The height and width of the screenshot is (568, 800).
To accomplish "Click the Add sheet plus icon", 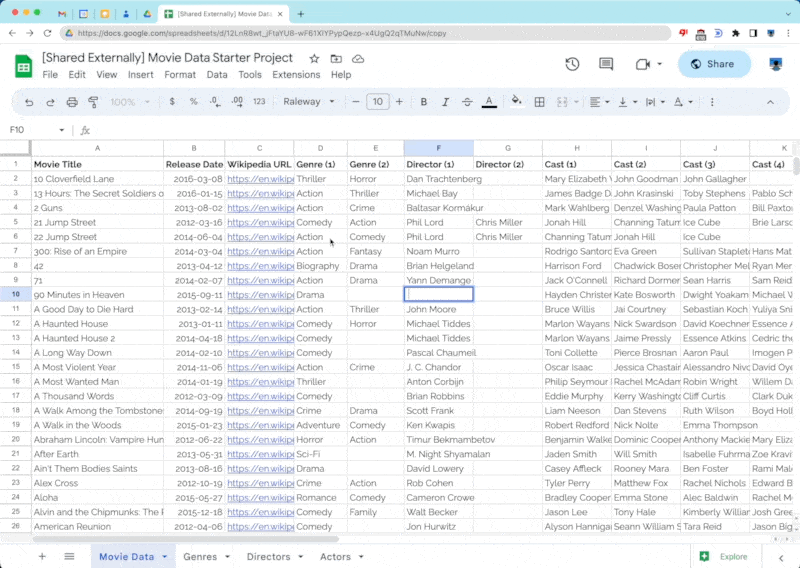I will coord(42,556).
